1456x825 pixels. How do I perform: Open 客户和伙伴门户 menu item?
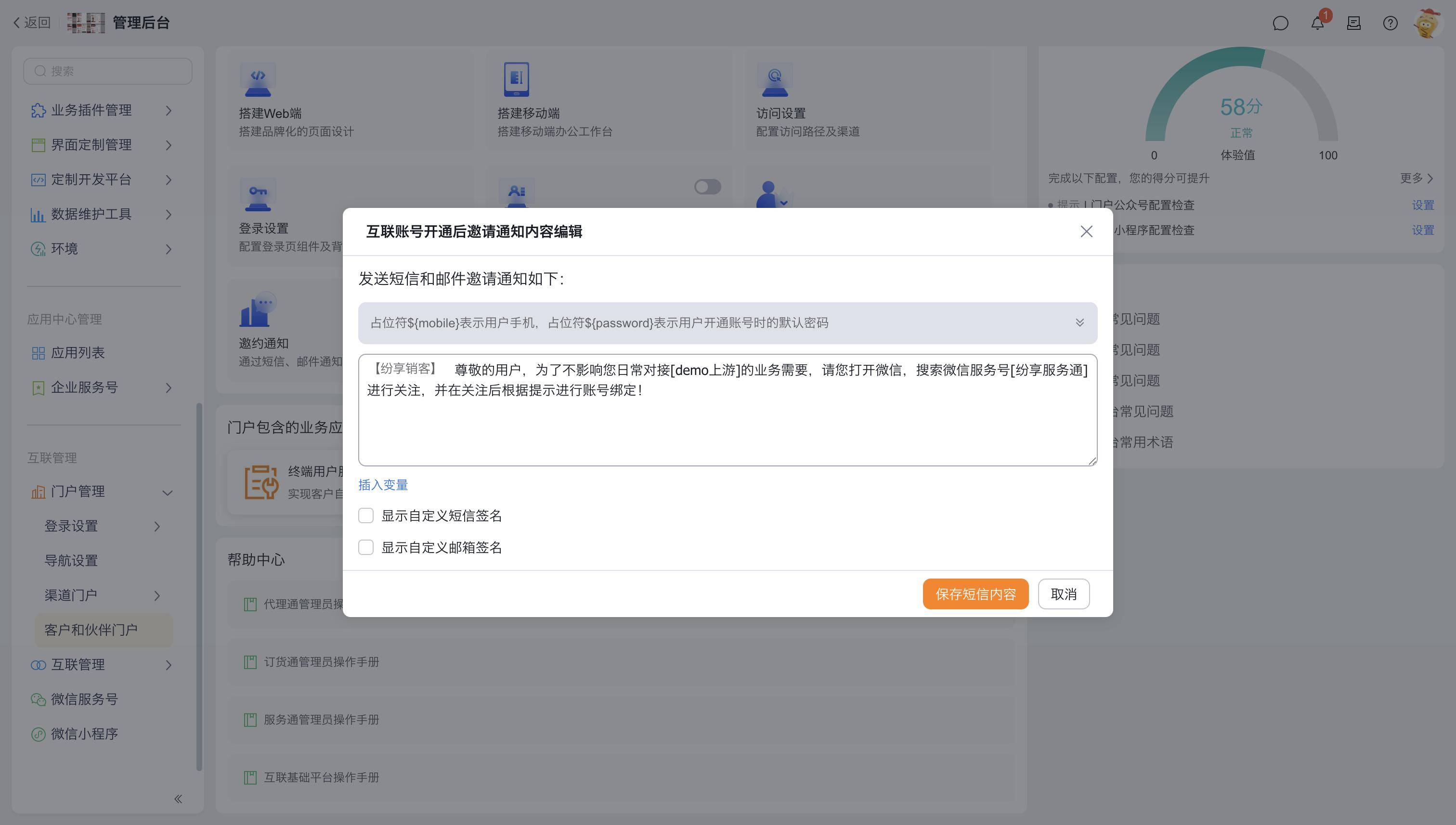91,630
